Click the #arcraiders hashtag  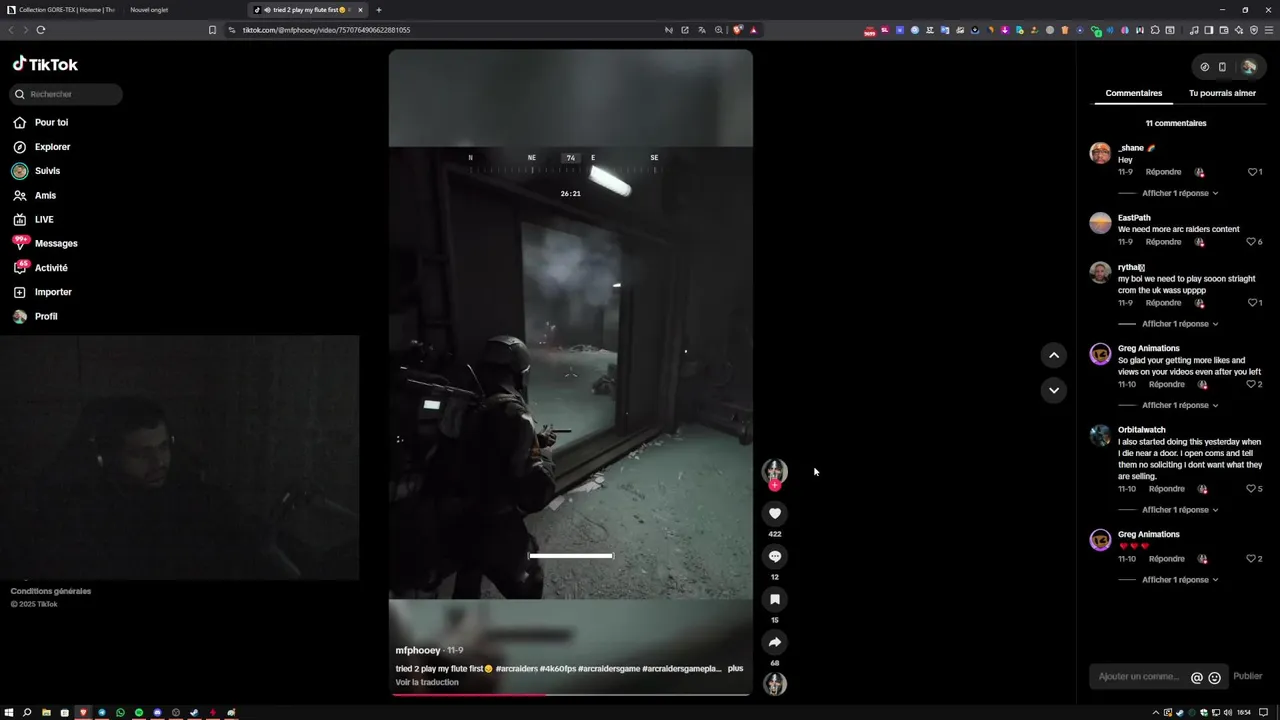[x=516, y=668]
